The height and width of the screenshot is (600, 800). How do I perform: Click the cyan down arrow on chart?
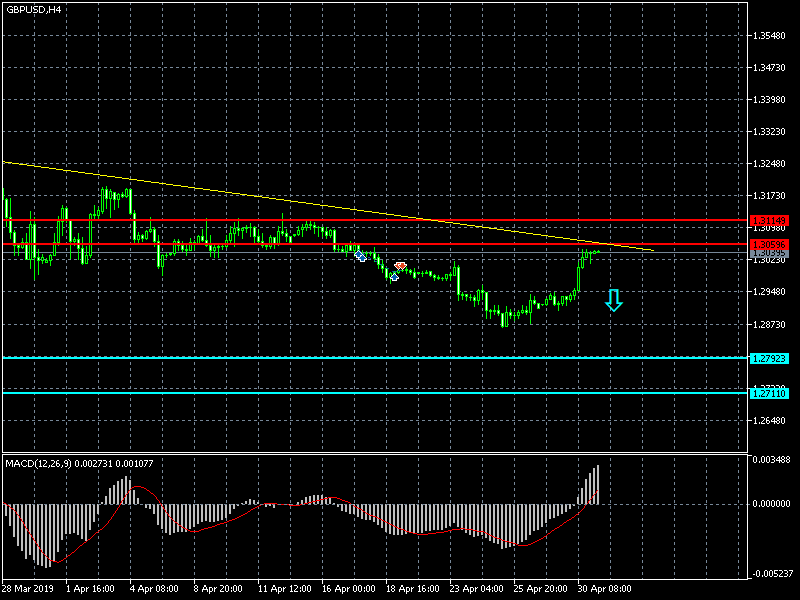pos(613,300)
